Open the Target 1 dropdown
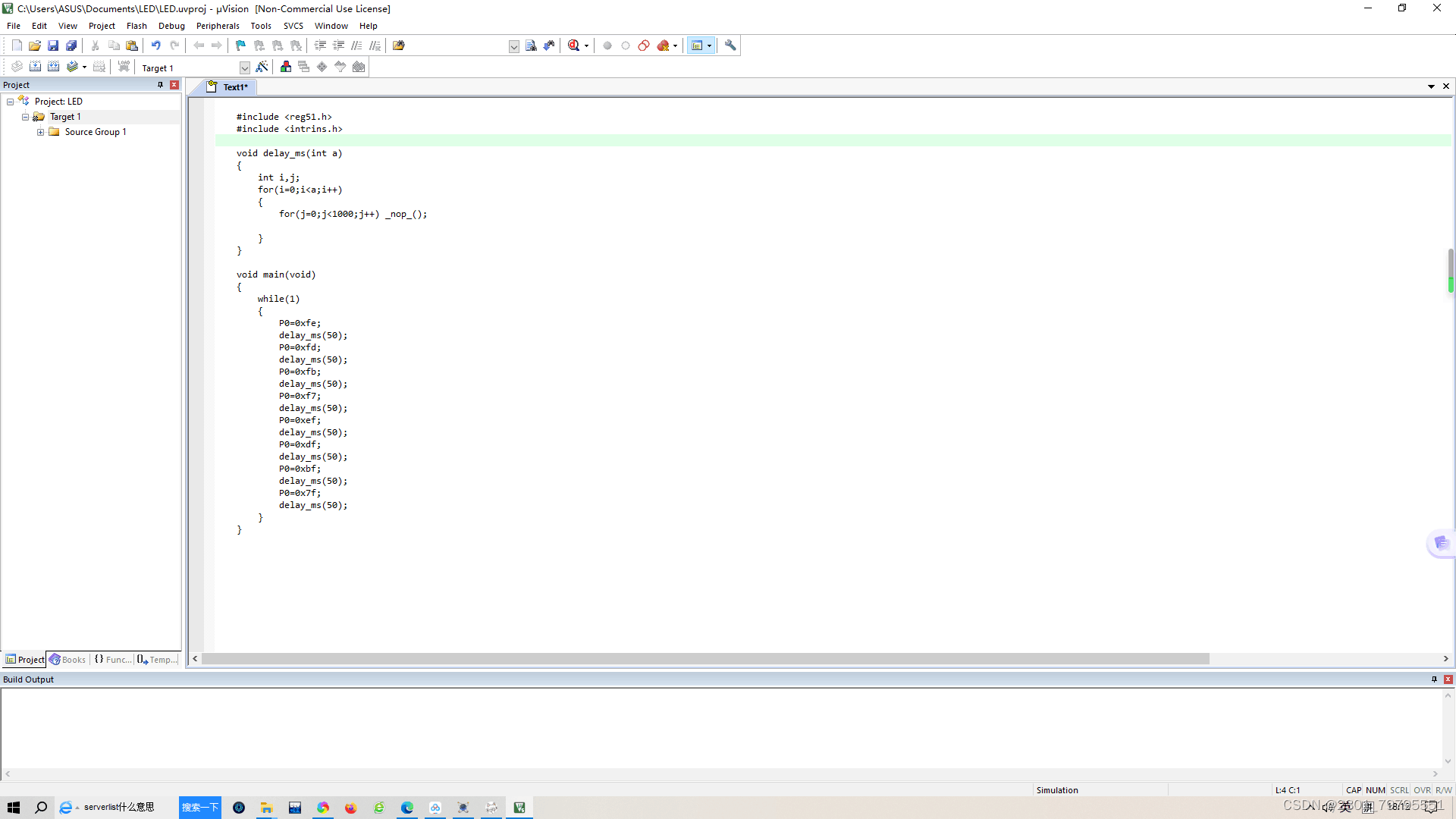 click(x=244, y=67)
